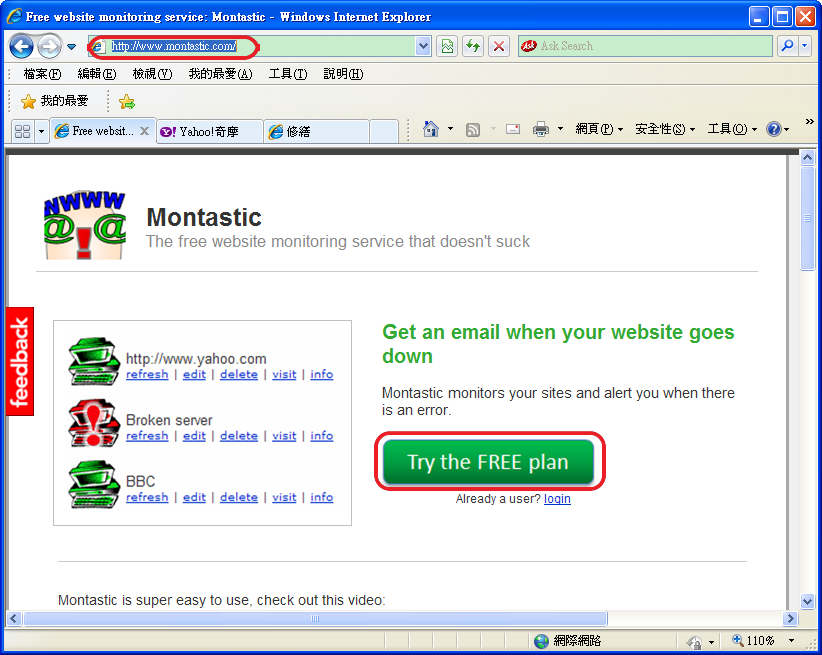Click the blue Help question mark icon
Image resolution: width=822 pixels, height=655 pixels.
[x=774, y=129]
